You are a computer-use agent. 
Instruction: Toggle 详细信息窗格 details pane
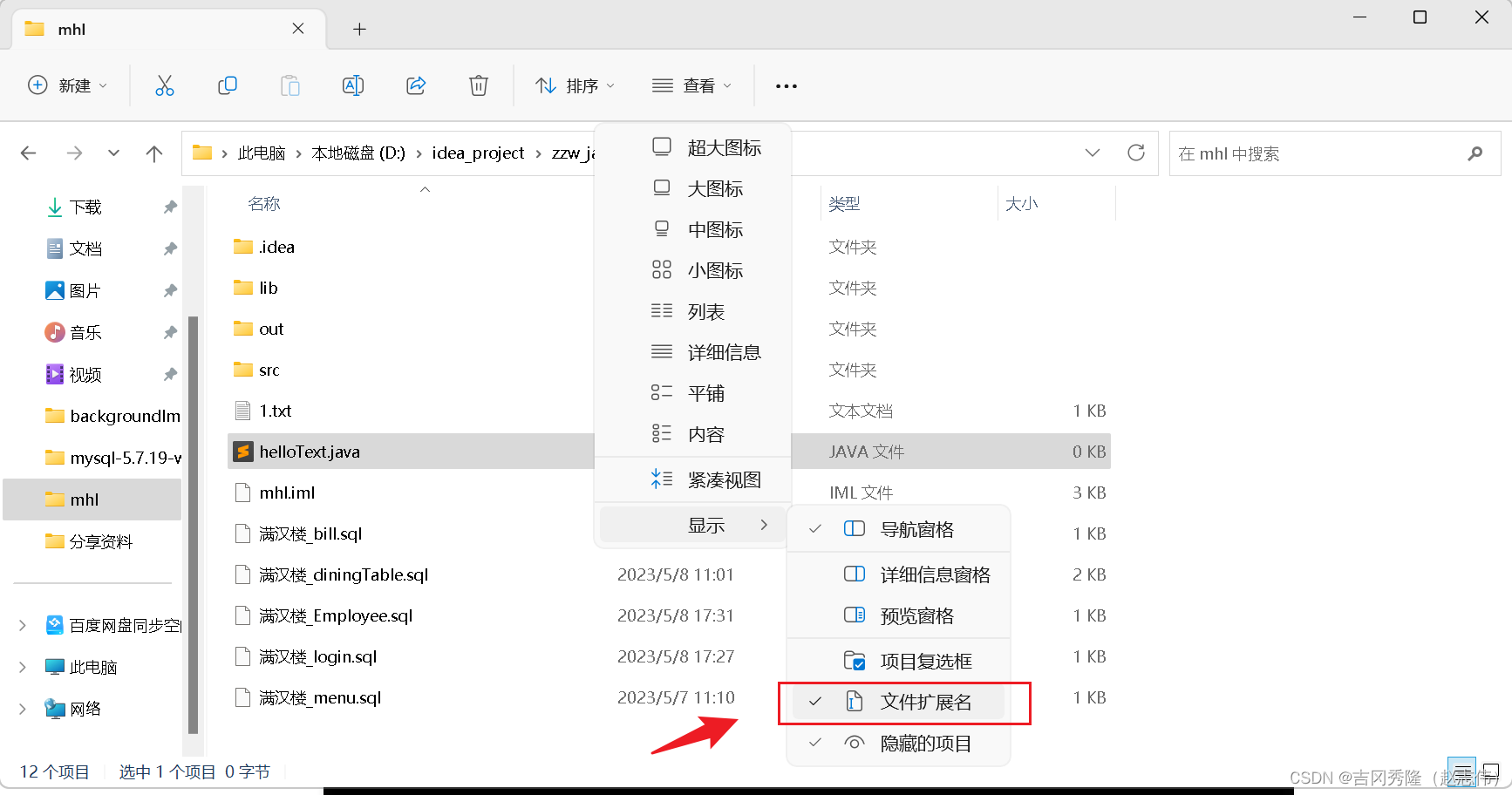[899, 574]
